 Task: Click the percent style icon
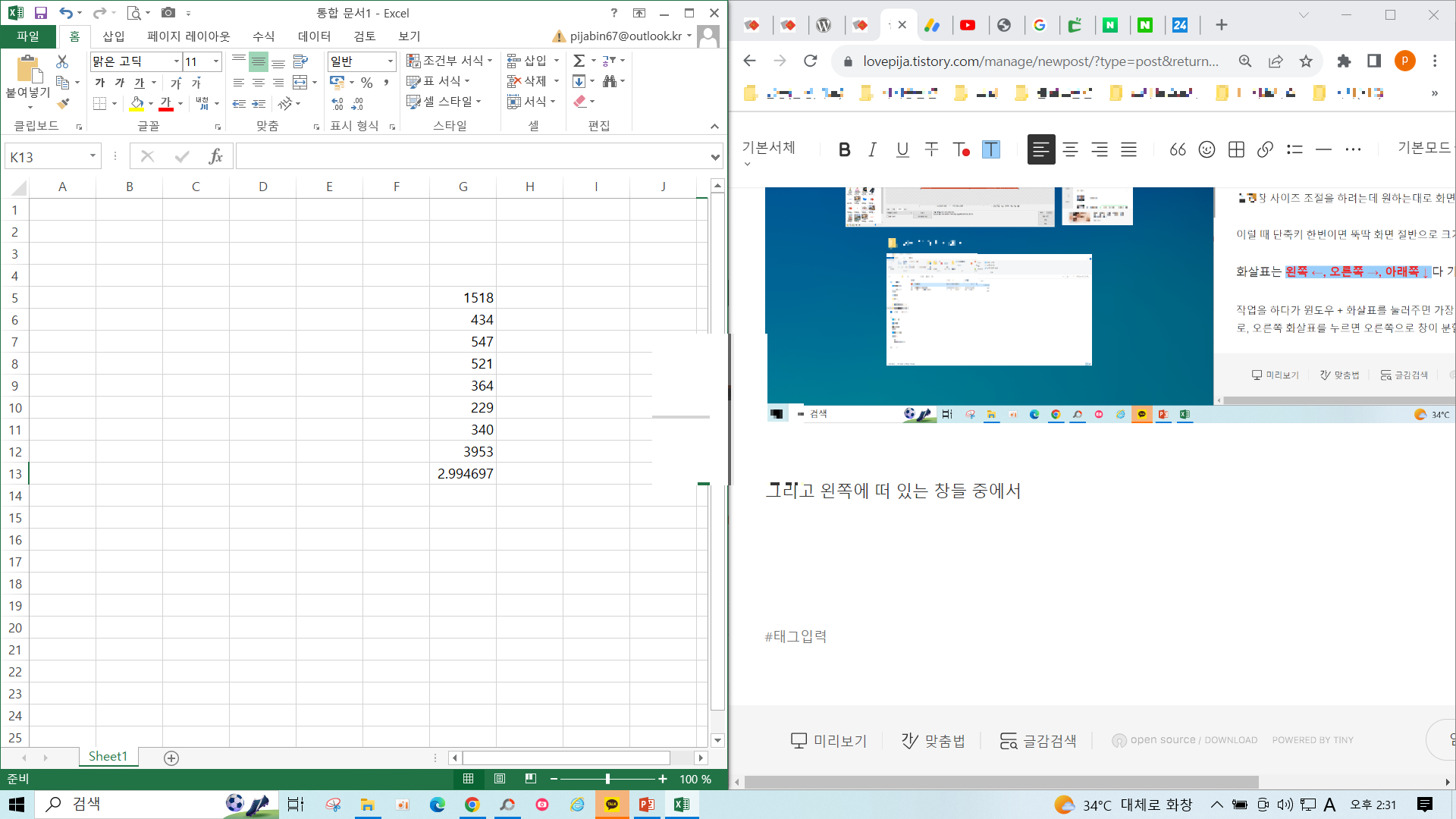coord(367,83)
